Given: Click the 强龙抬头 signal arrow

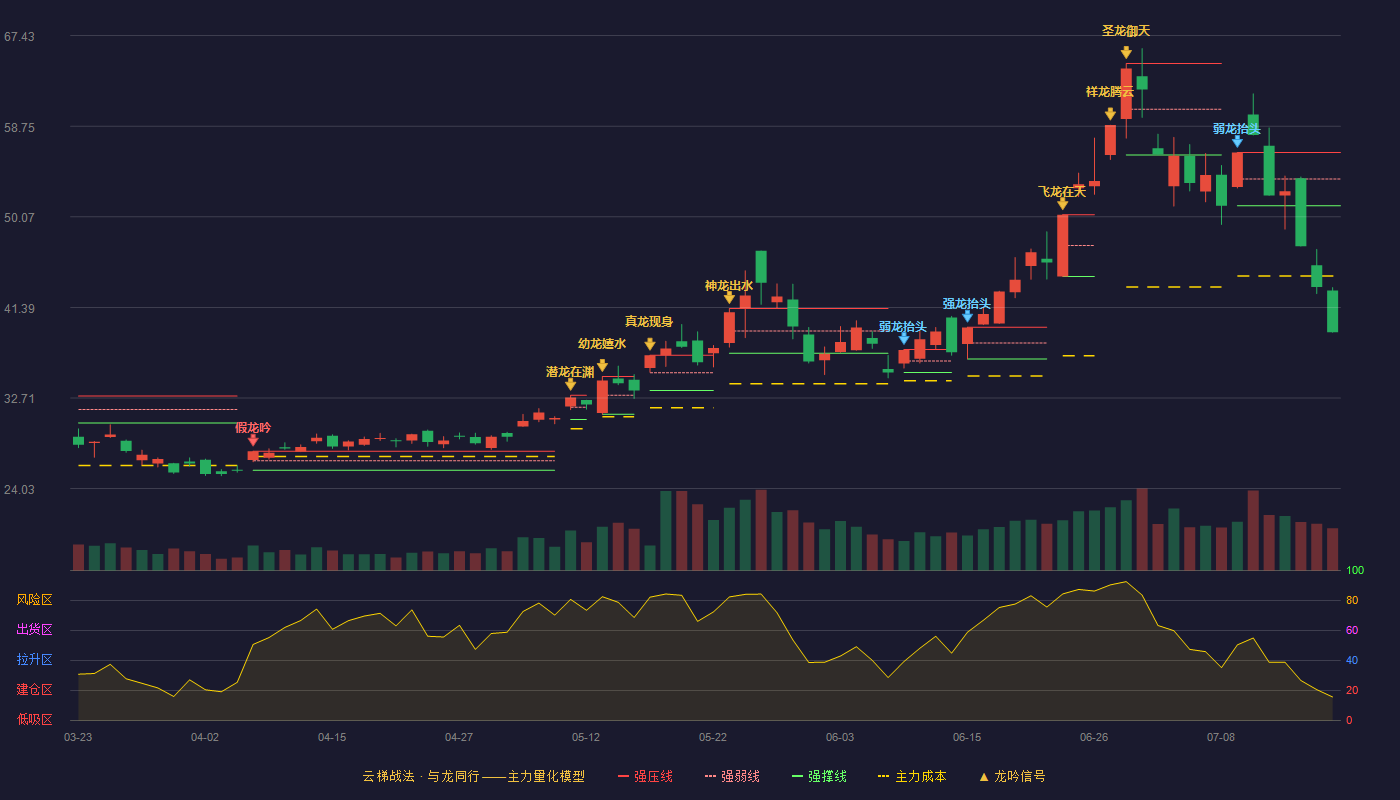Looking at the screenshot, I should pos(967,316).
